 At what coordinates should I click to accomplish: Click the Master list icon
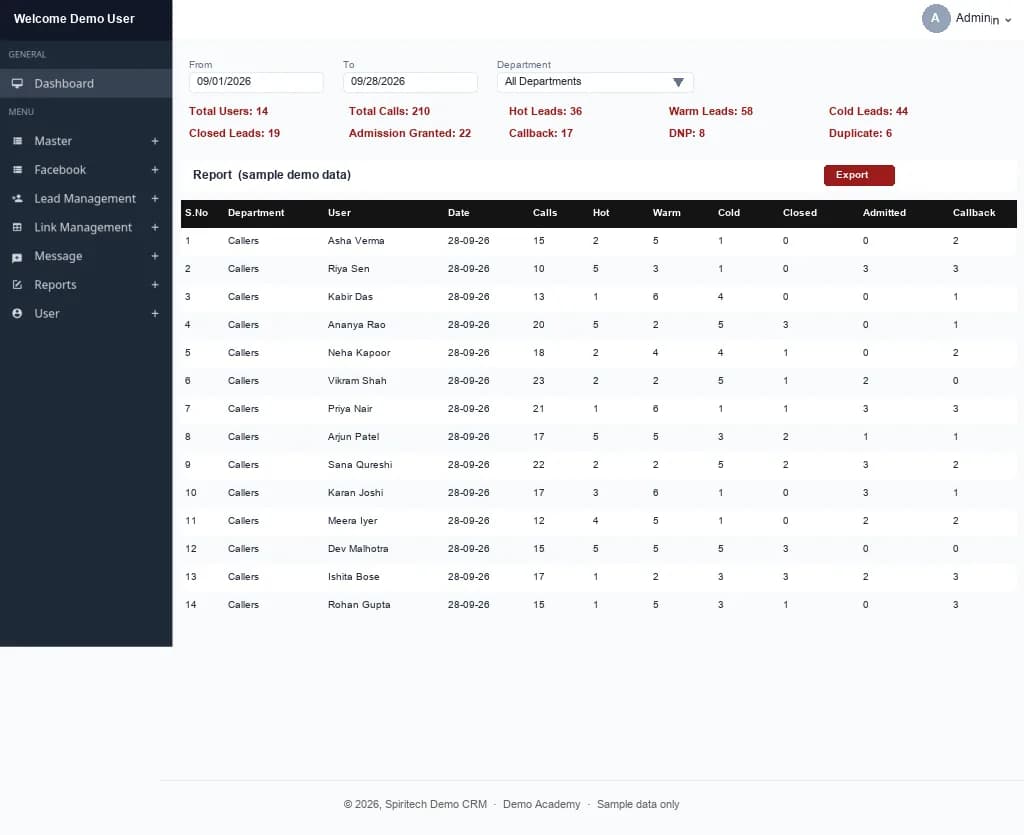pyautogui.click(x=18, y=141)
